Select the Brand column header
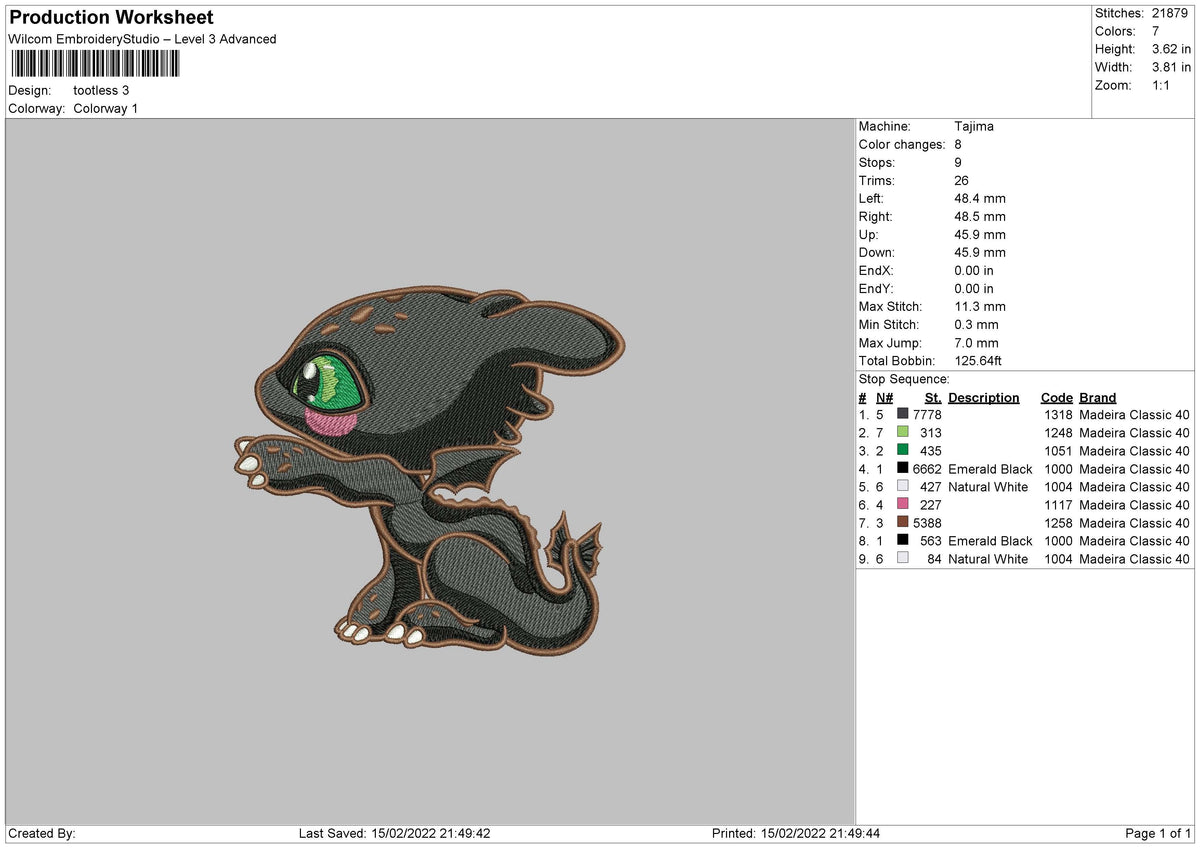The height and width of the screenshot is (848, 1200). pyautogui.click(x=1097, y=398)
